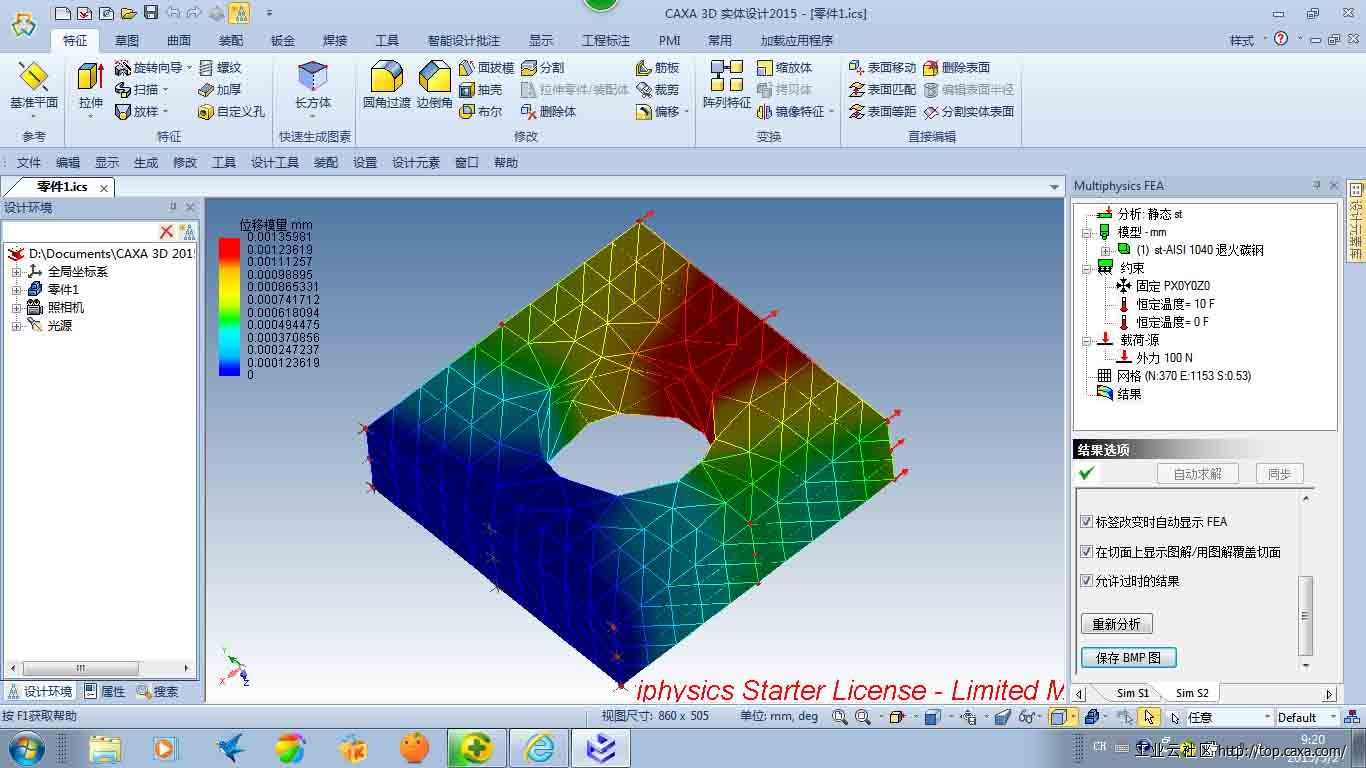Image resolution: width=1366 pixels, height=768 pixels.
Task: Switch to the 属性 panel tab
Action: [105, 691]
